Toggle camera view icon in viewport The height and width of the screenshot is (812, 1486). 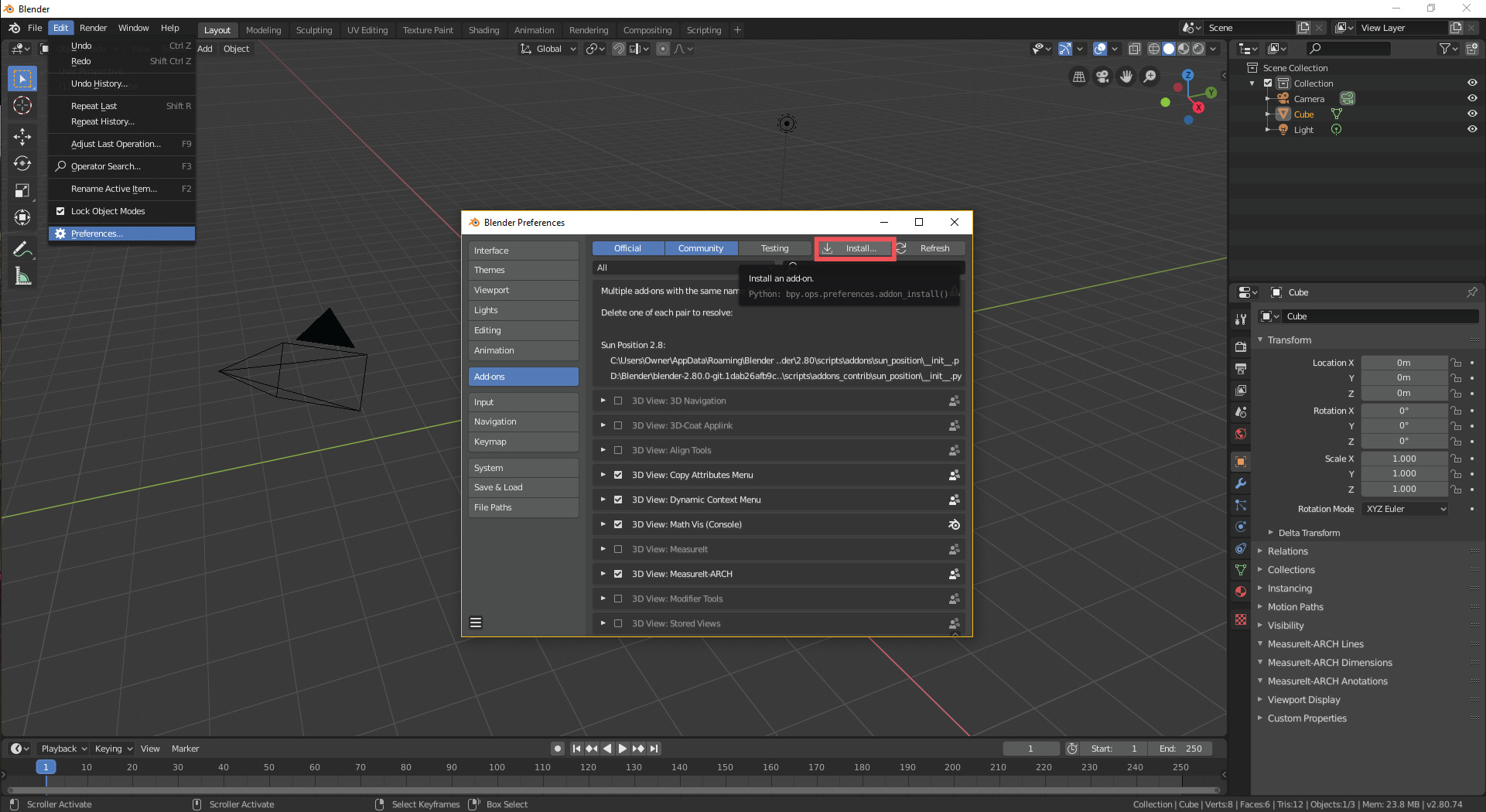click(1102, 77)
